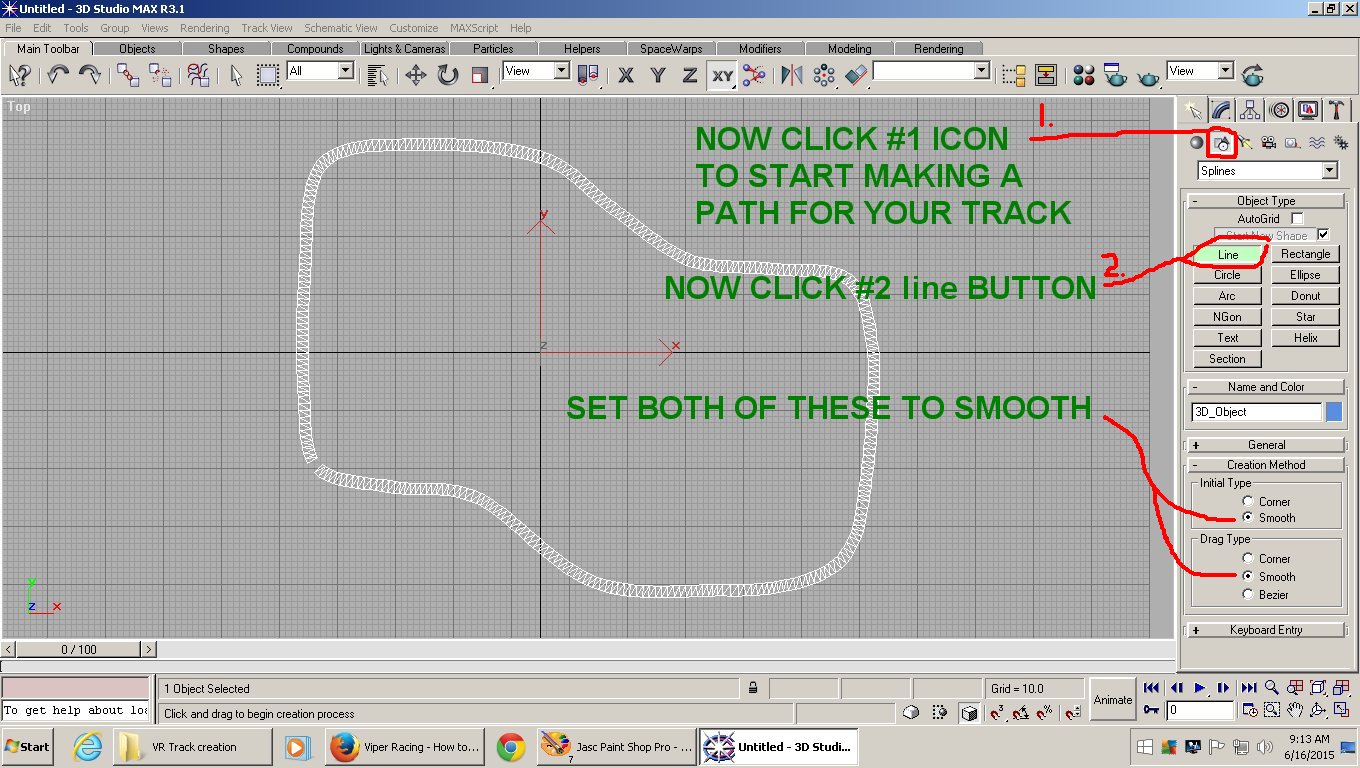Click the Mirror Selected Objects icon
Image resolution: width=1360 pixels, height=768 pixels.
point(792,75)
